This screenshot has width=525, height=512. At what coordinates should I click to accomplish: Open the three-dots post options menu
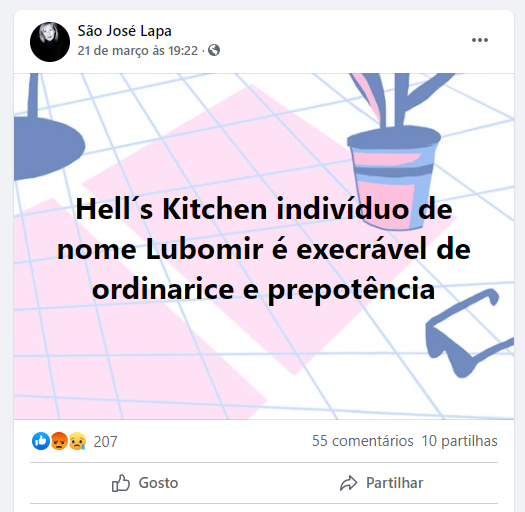coord(479,40)
